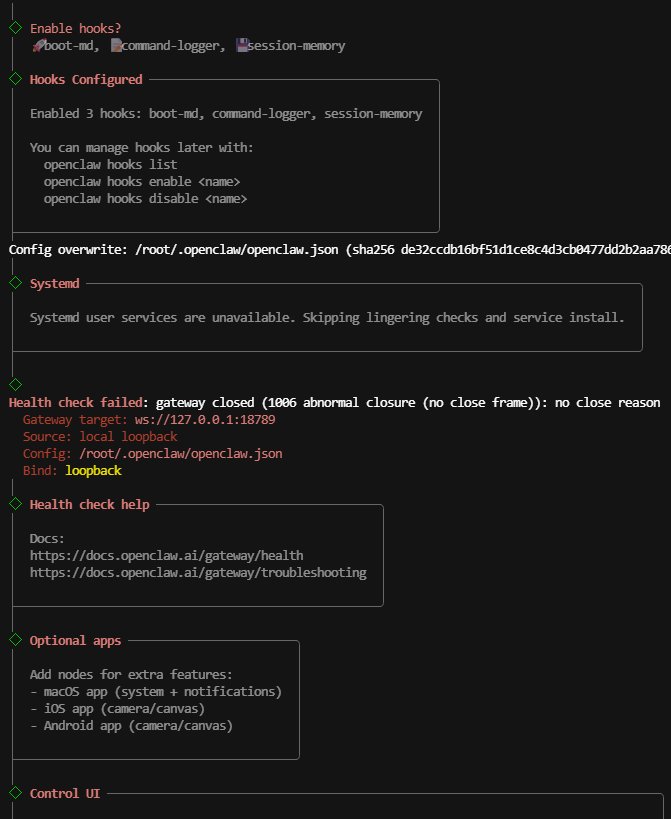Open the gateway troubleshooting docs link

[x=198, y=573]
